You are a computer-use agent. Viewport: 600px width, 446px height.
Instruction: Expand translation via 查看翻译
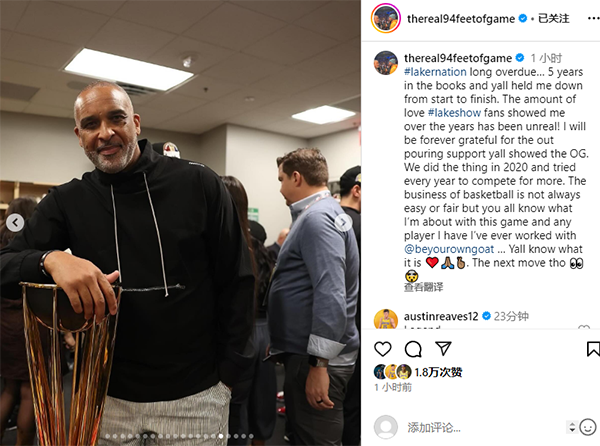(423, 287)
